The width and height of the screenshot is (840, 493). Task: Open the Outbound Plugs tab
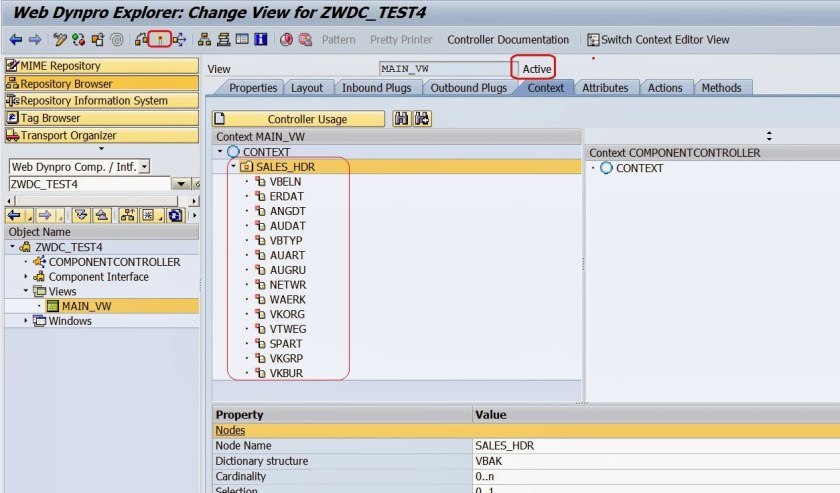click(x=469, y=88)
